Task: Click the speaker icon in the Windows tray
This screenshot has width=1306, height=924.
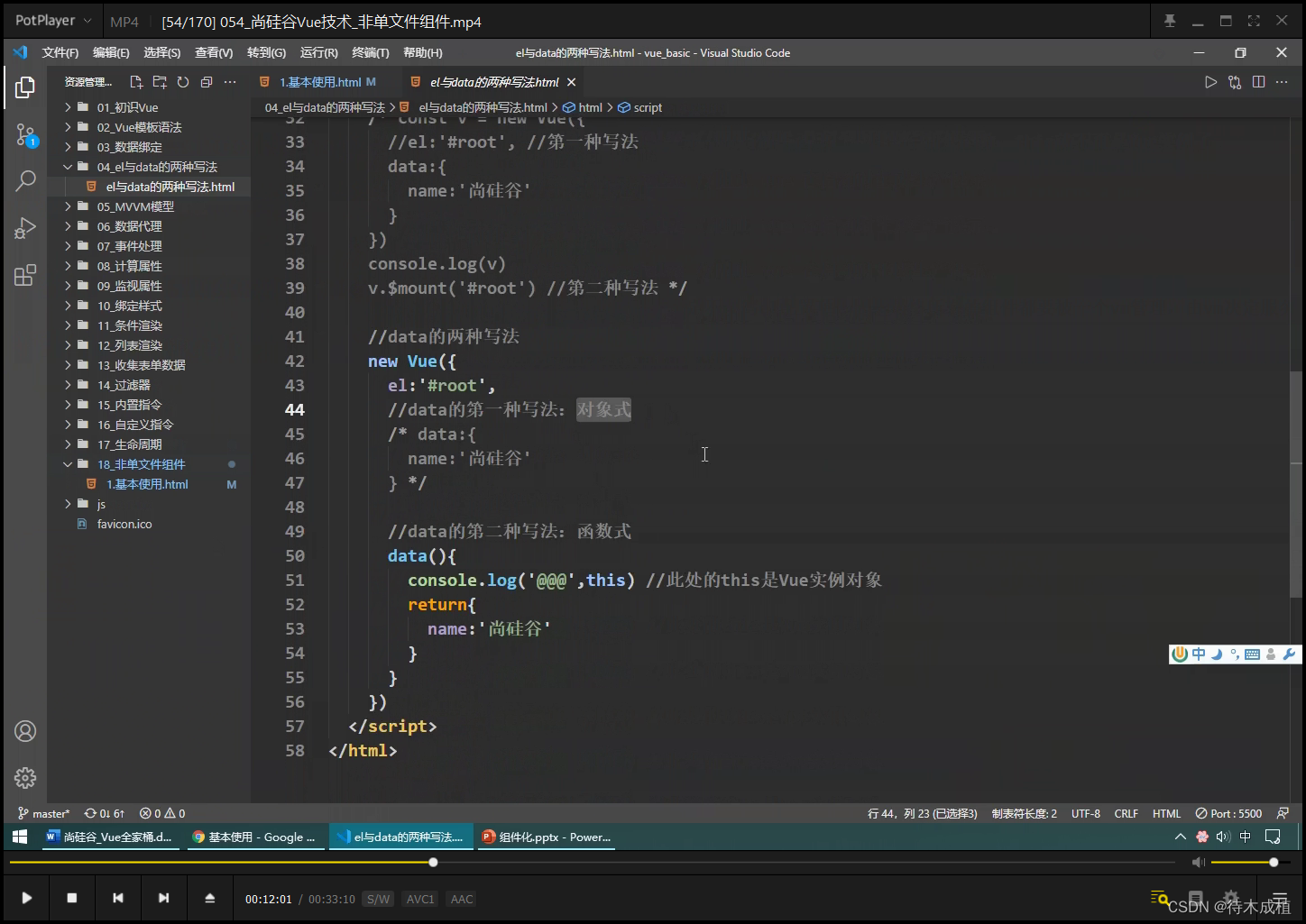Action: click(1223, 837)
